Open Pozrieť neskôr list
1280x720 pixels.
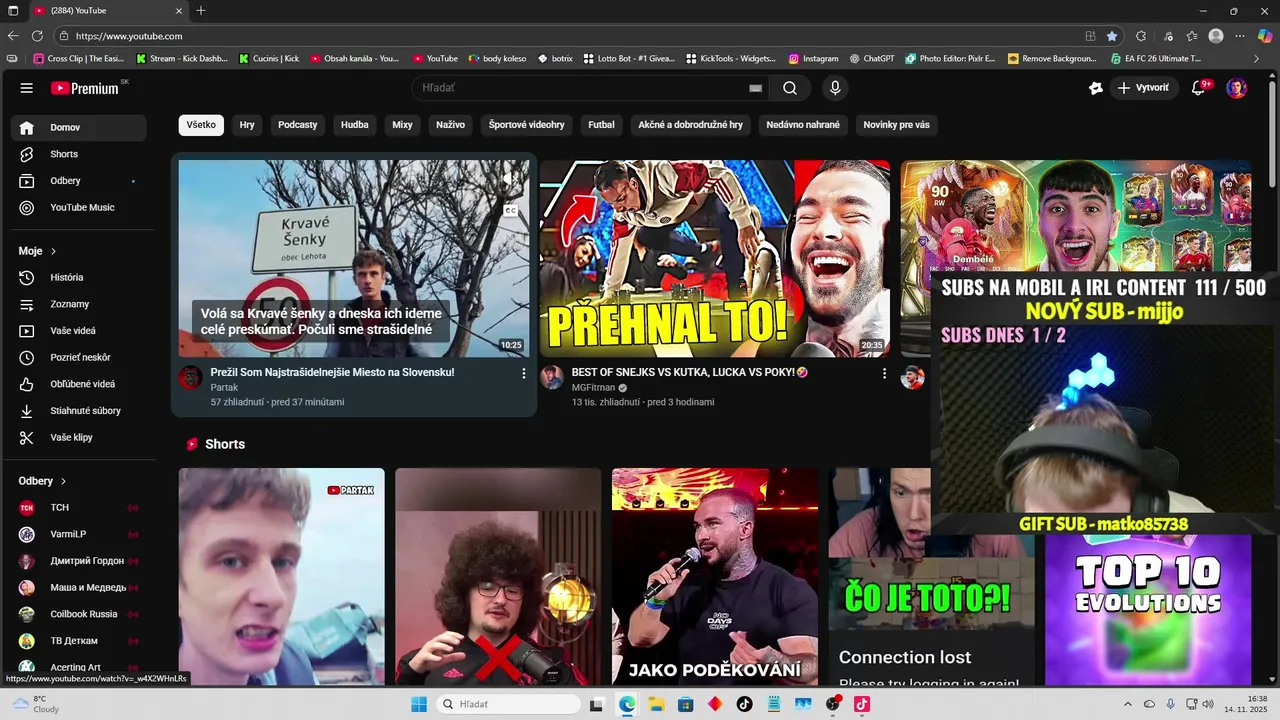pos(78,357)
